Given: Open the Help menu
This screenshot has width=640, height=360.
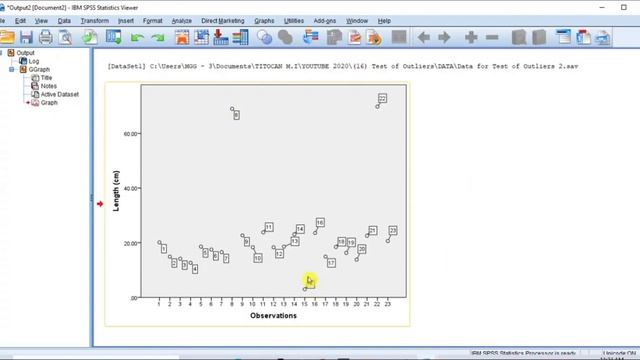Looking at the screenshot, I should click(384, 21).
